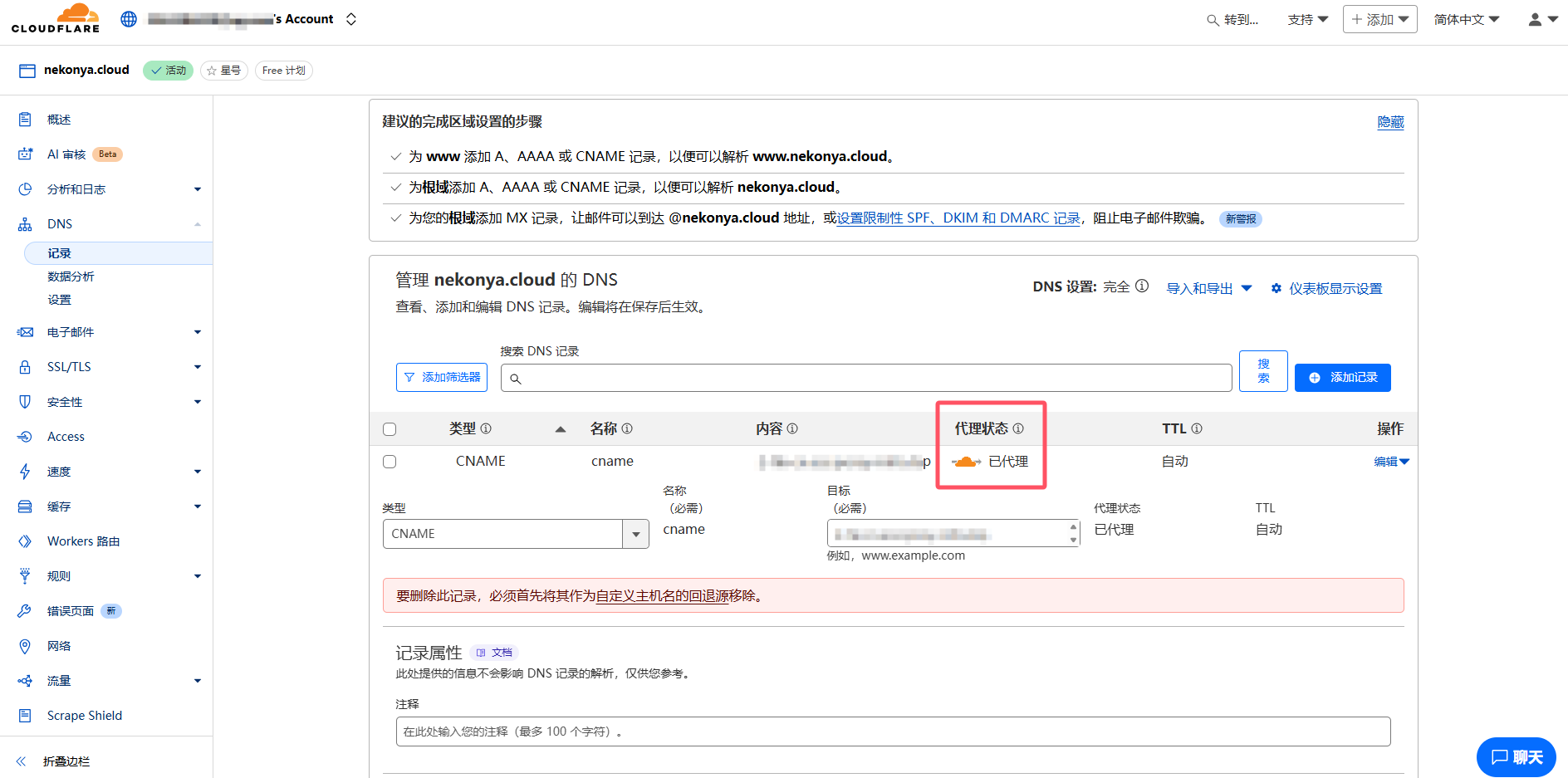Image resolution: width=1568 pixels, height=778 pixels.
Task: Open the 添加 dropdown button
Action: point(1380,19)
